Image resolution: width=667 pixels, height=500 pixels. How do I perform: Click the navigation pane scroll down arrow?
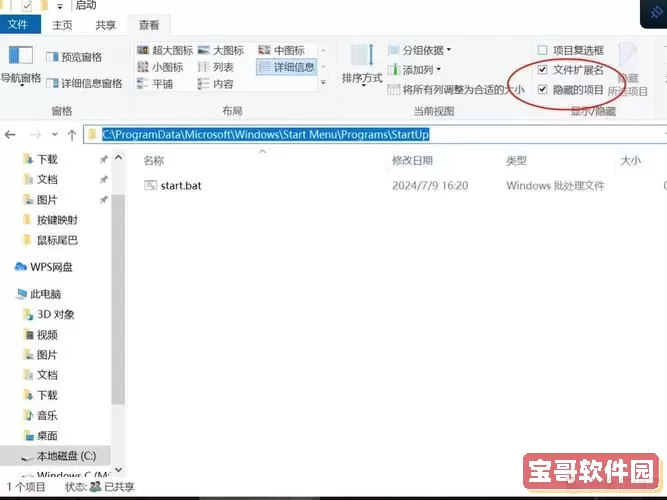119,470
